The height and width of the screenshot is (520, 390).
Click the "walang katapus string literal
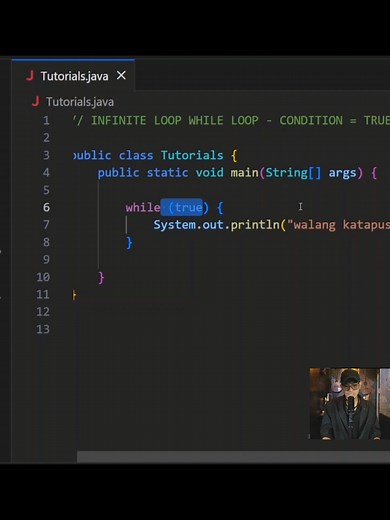(338, 225)
